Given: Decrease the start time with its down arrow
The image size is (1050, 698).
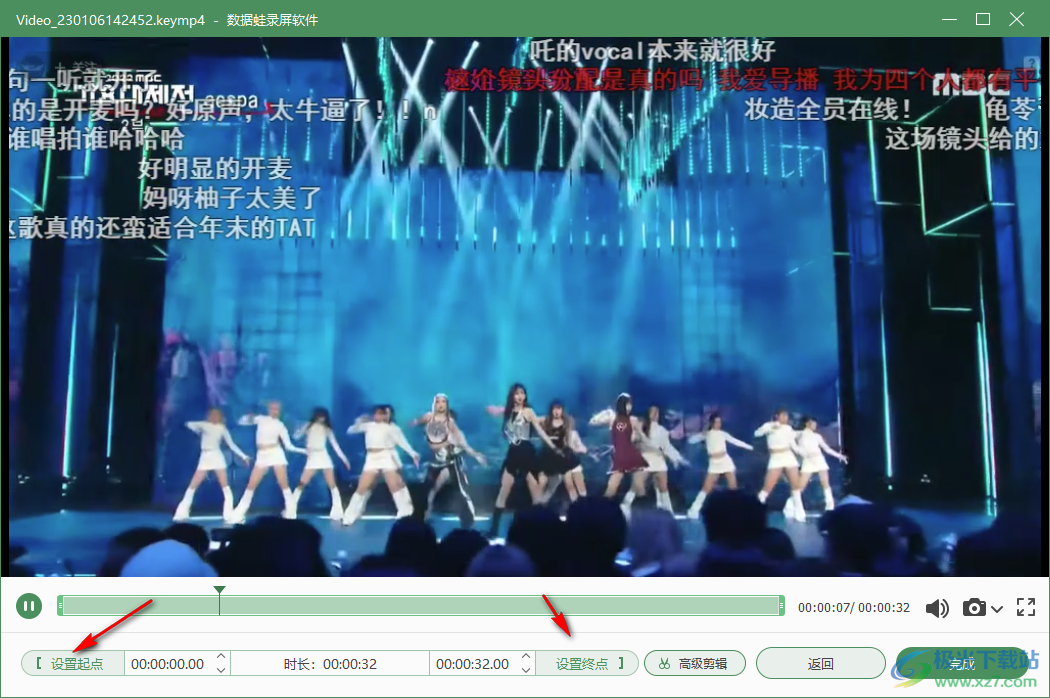Looking at the screenshot, I should point(222,670).
